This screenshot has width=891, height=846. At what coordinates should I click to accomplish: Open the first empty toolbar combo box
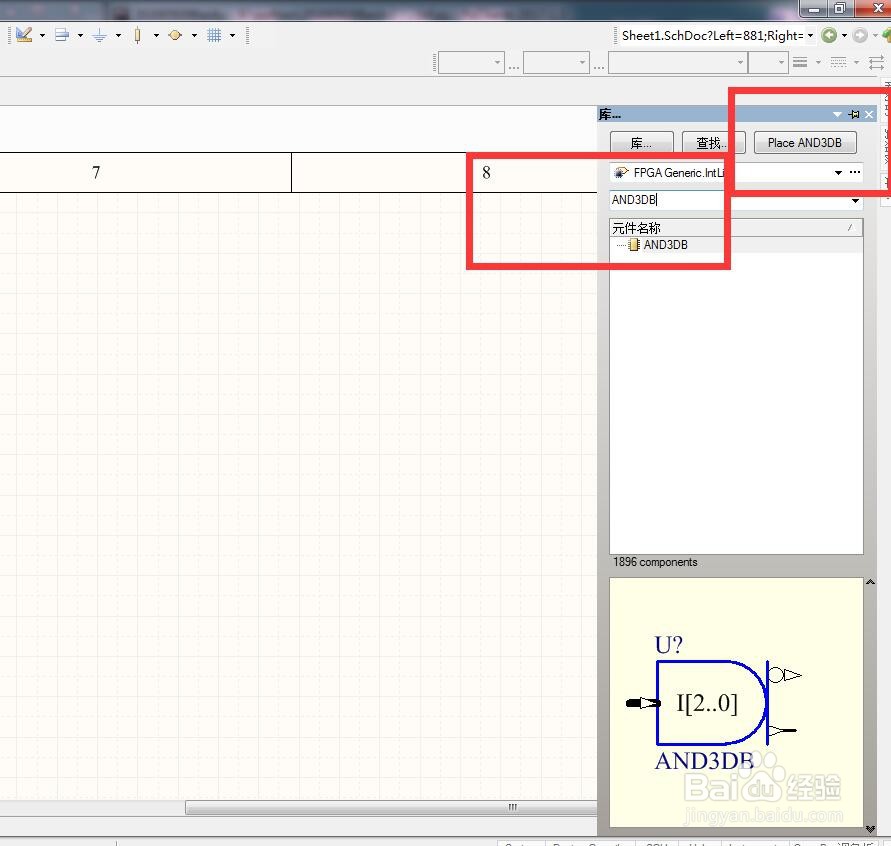click(x=471, y=62)
